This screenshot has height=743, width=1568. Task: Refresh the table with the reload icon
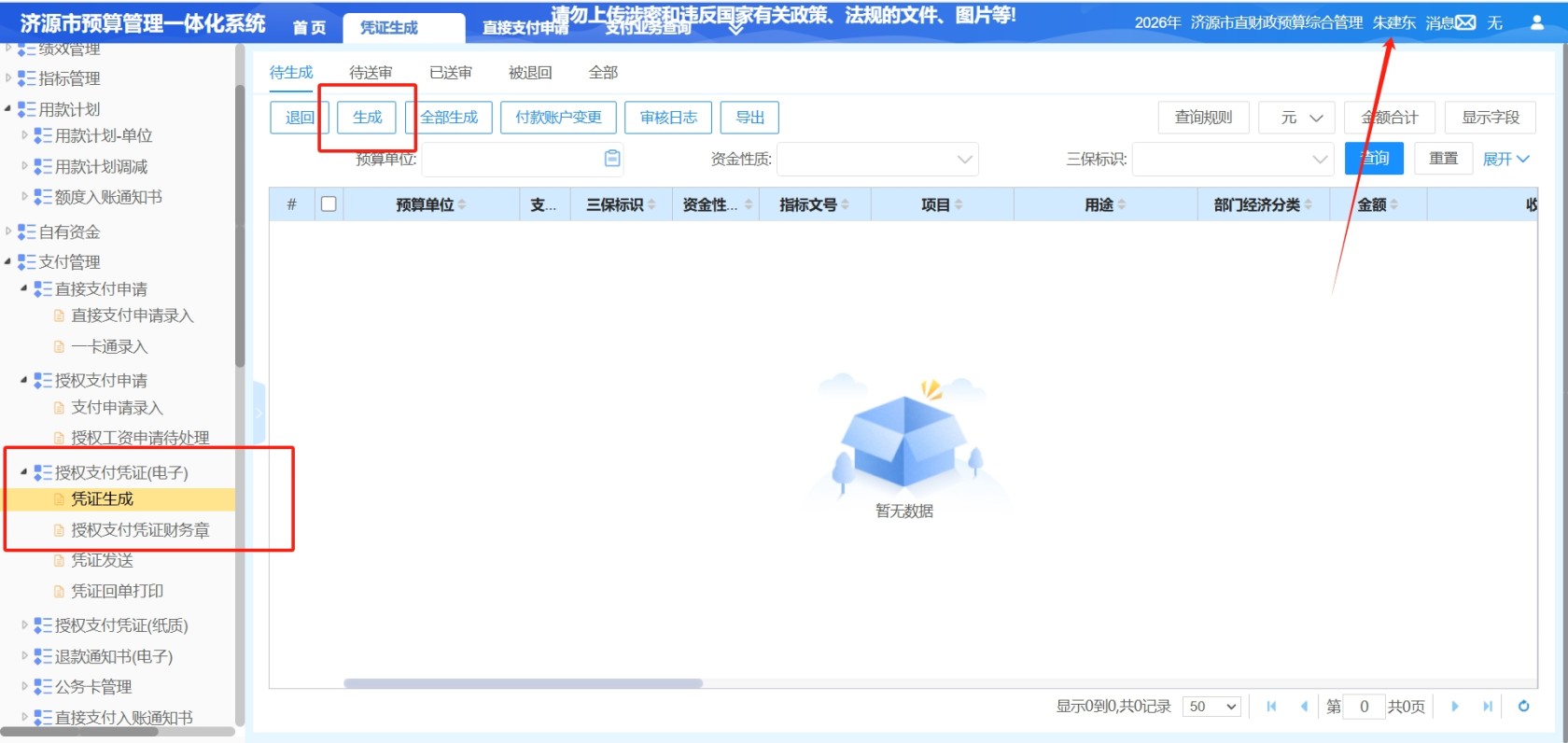click(x=1523, y=707)
